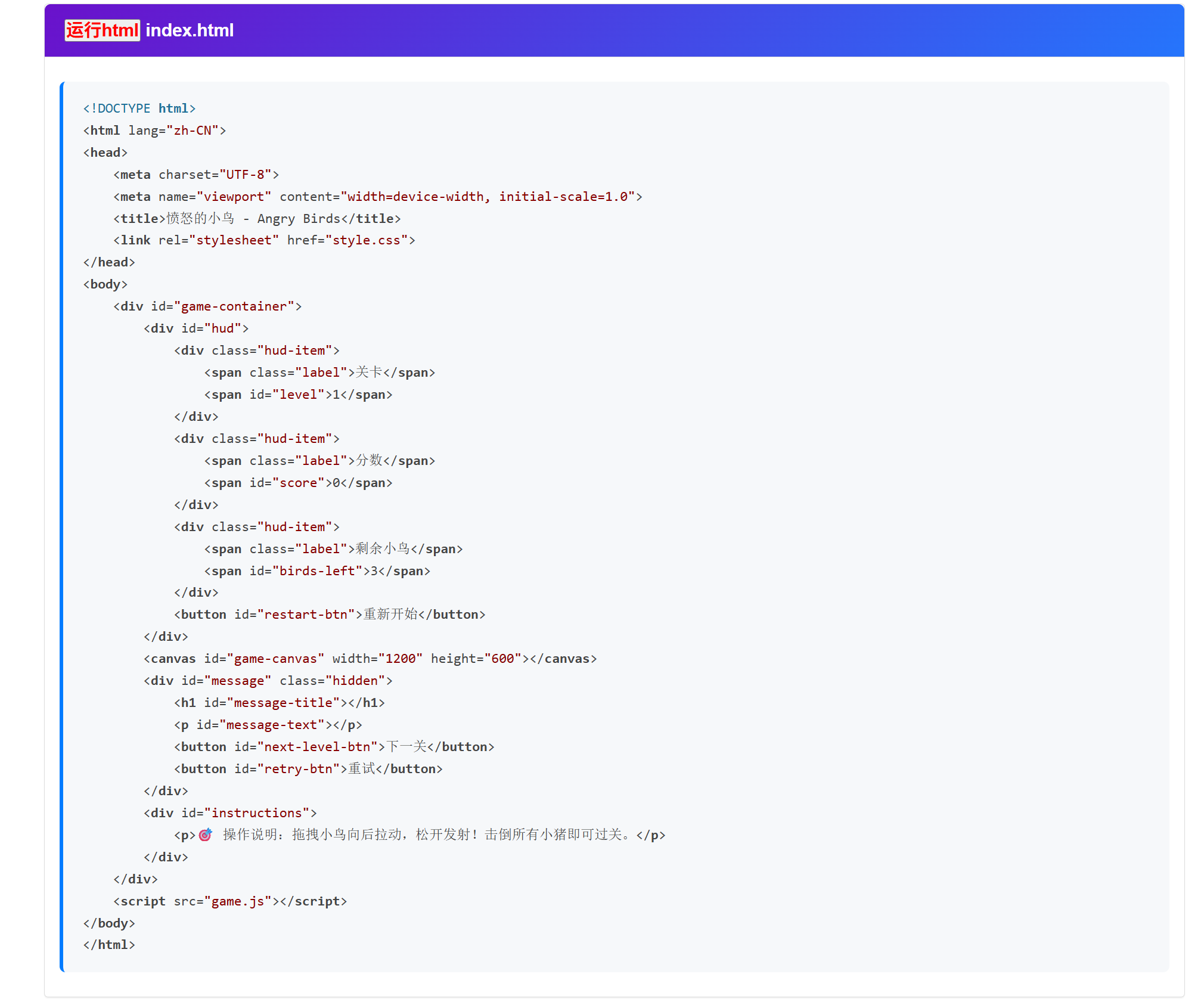1201x1008 pixels.
Task: Click the canvas id="game-canvas" line
Action: 370,659
